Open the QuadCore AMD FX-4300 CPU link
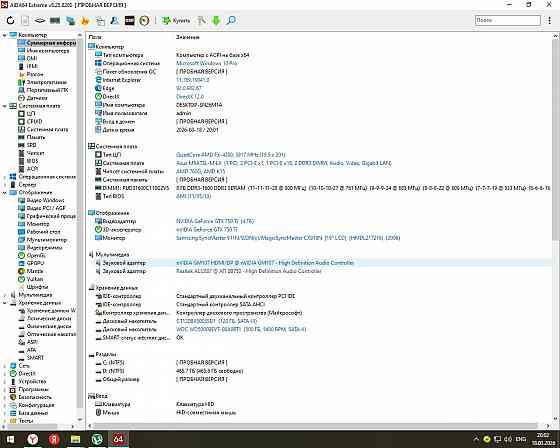 (231, 155)
